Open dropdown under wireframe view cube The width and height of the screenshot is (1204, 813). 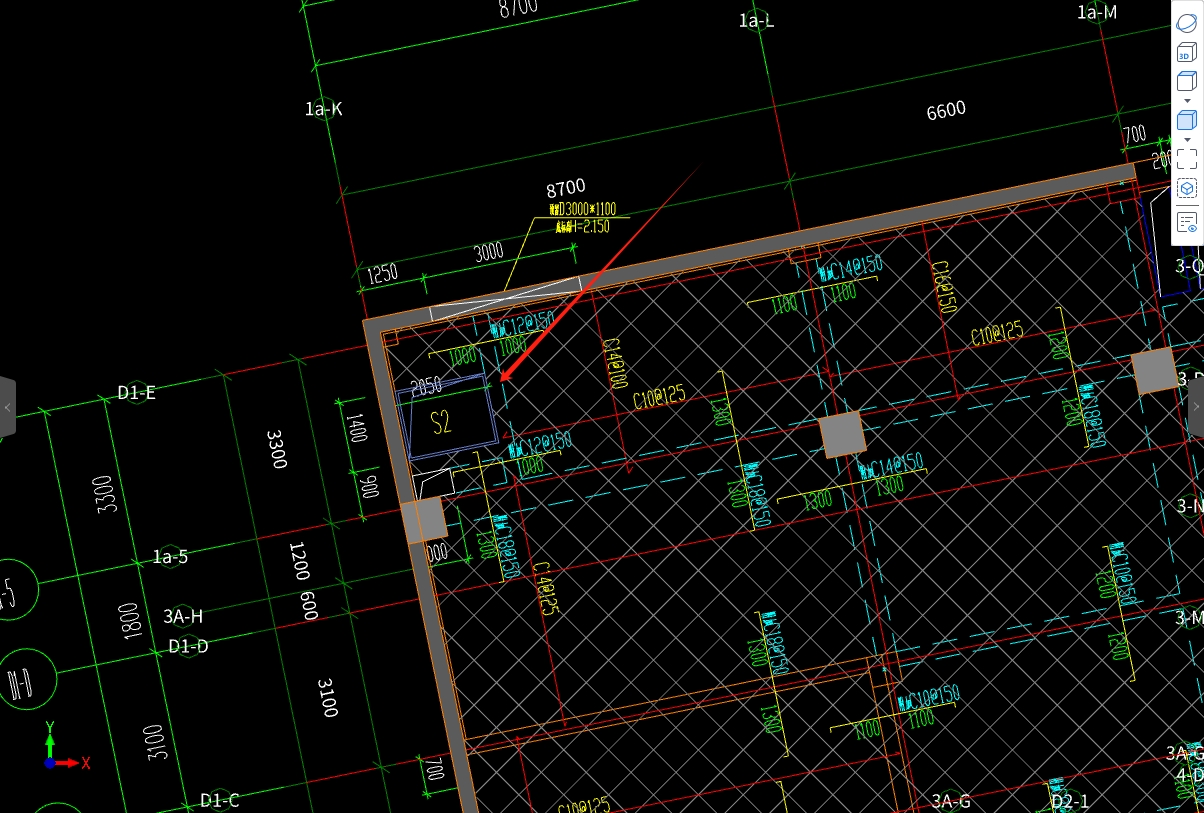point(1187,101)
